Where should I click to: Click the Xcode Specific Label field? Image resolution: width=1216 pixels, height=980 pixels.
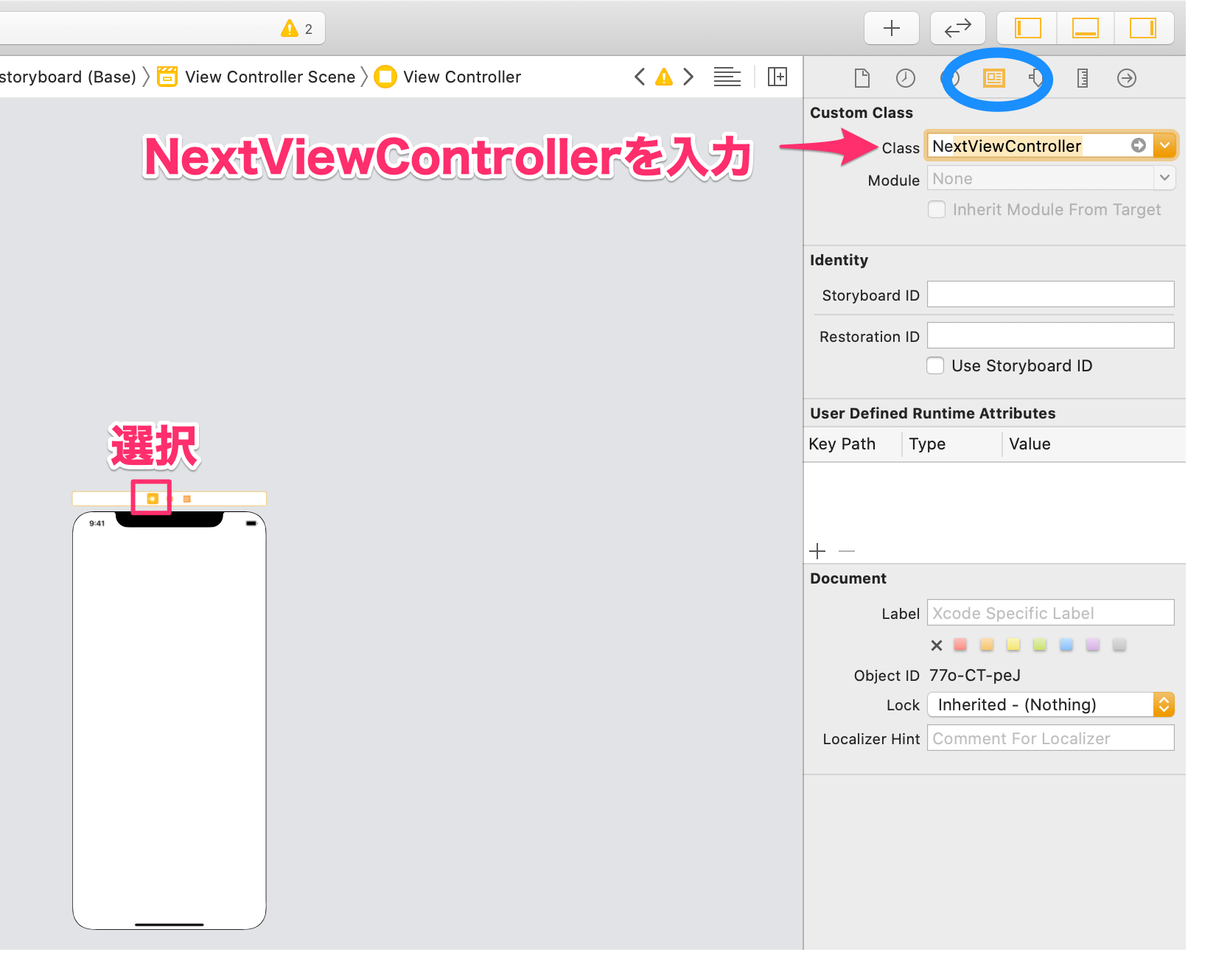(1050, 612)
